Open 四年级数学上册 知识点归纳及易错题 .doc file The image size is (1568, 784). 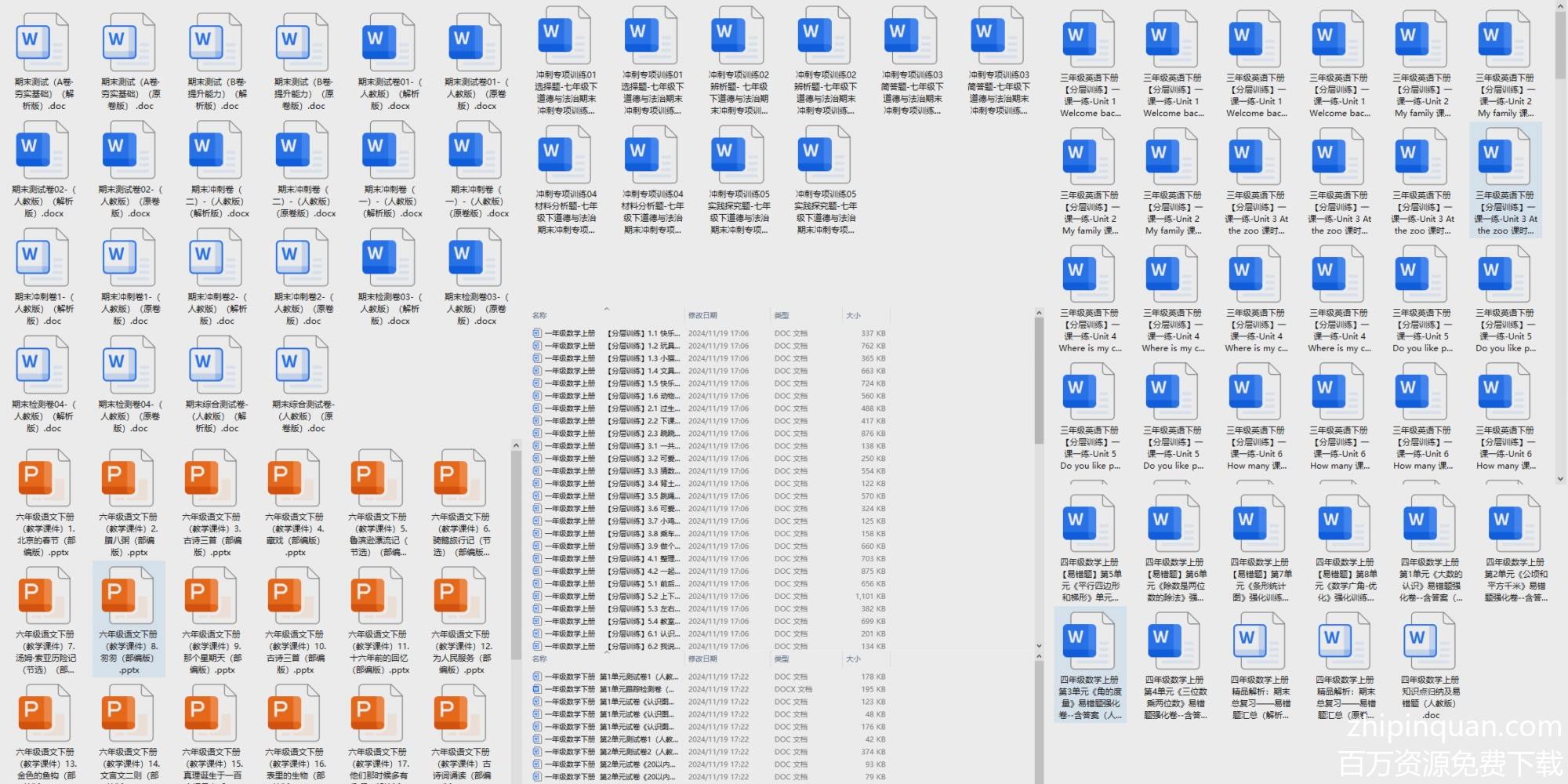click(1430, 665)
